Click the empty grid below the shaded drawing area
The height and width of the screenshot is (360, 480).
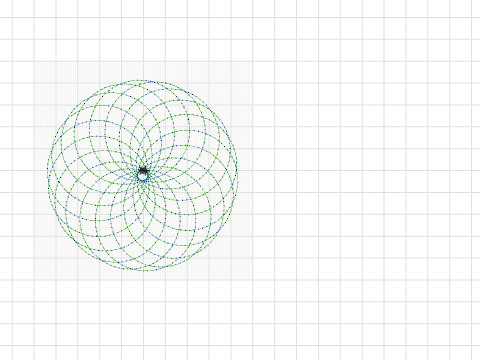(x=143, y=317)
